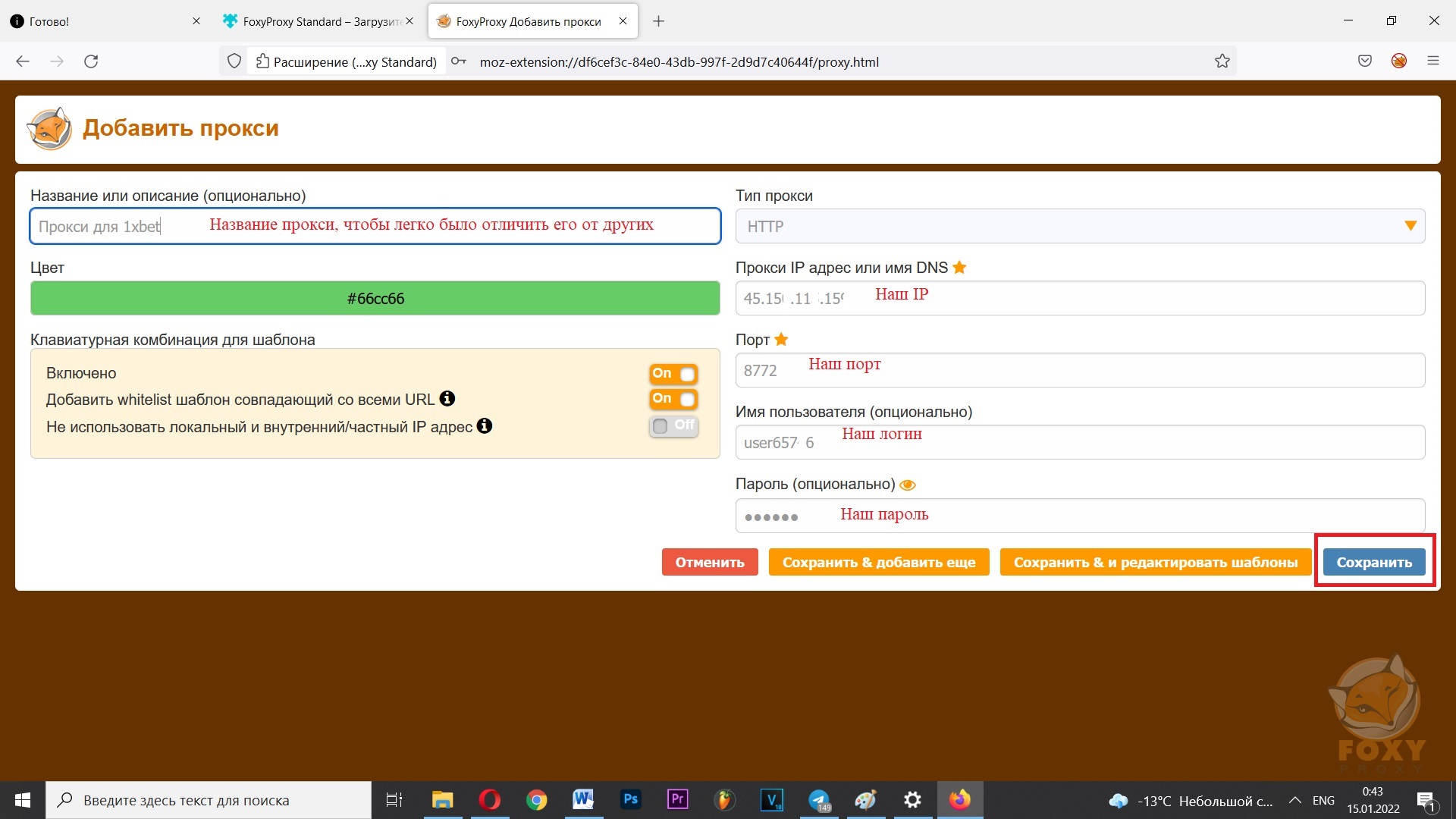
Task: Click the Порт input field
Action: tap(1080, 370)
